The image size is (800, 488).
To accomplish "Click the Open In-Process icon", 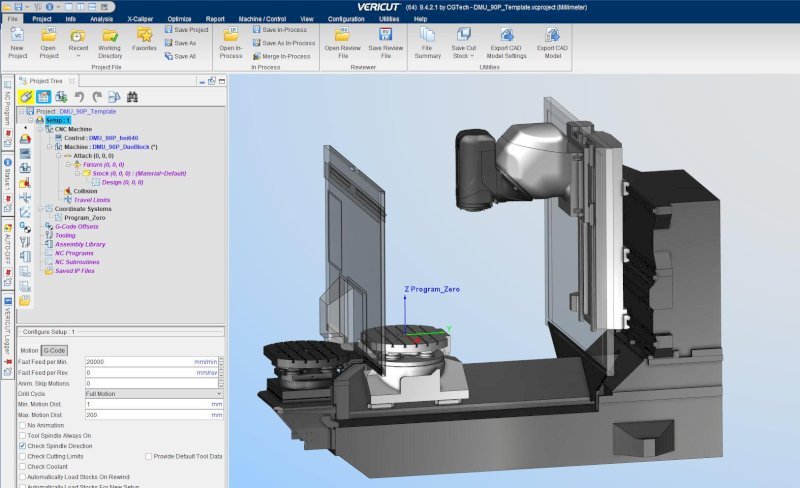I will click(231, 35).
